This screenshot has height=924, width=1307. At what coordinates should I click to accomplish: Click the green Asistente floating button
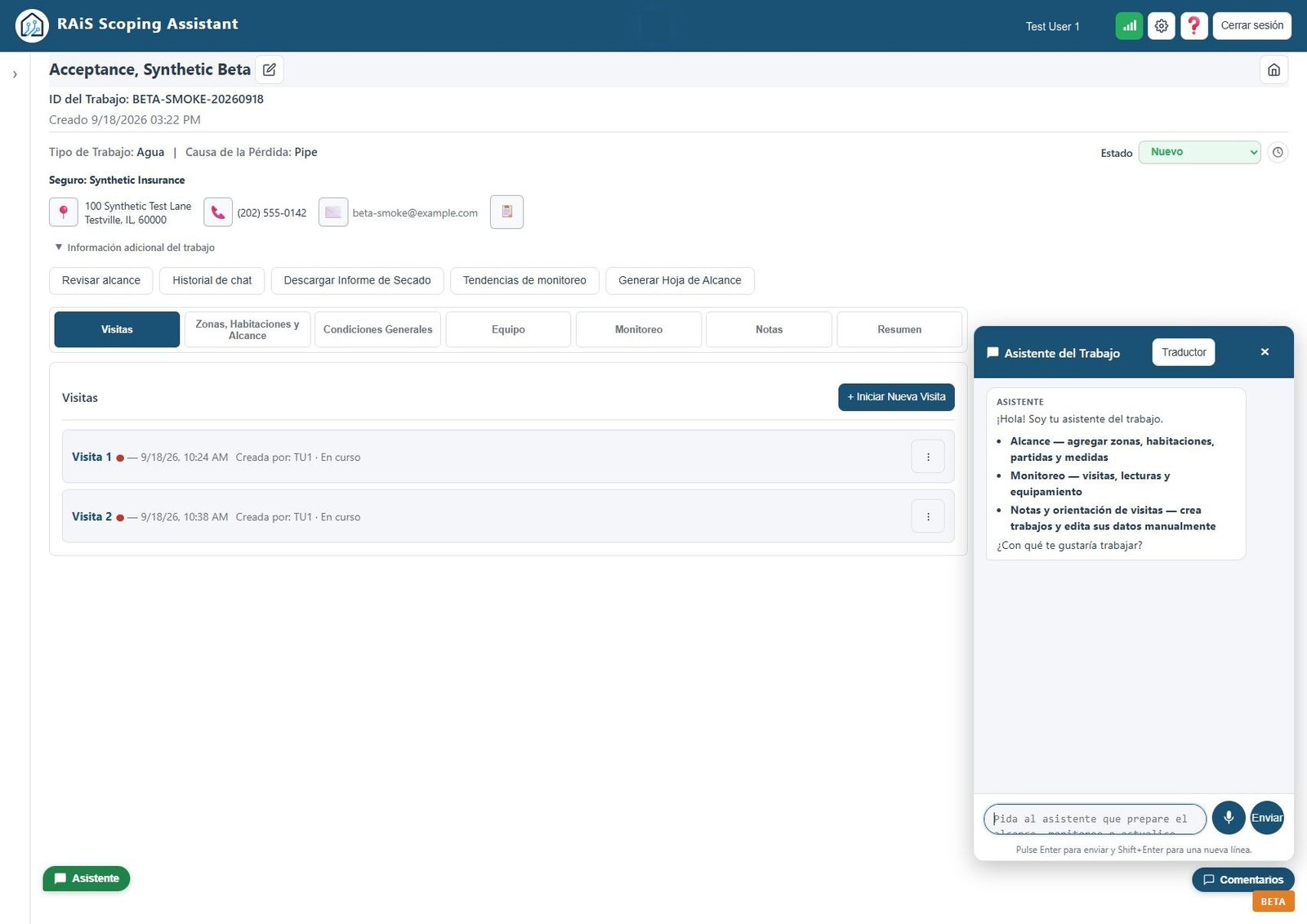pos(87,878)
